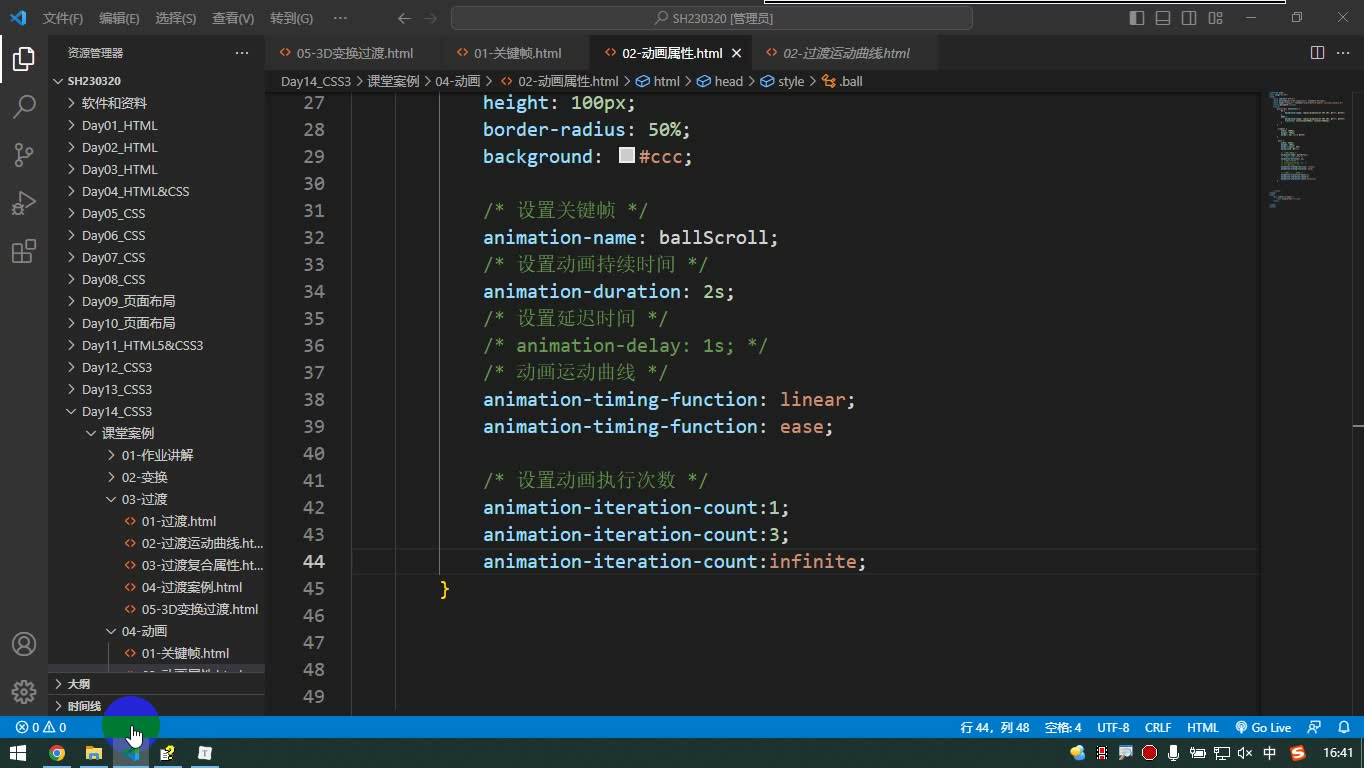Open the 选择(S) menu

point(176,18)
